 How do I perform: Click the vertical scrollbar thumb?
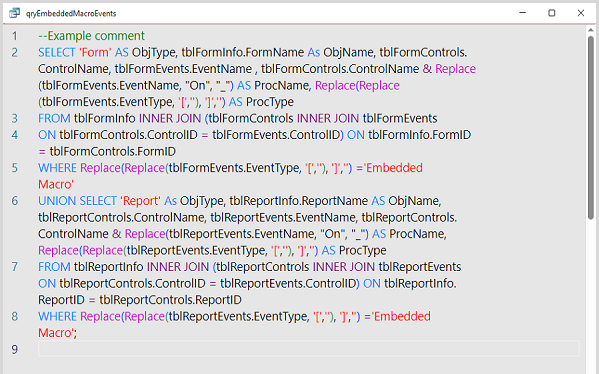591,128
